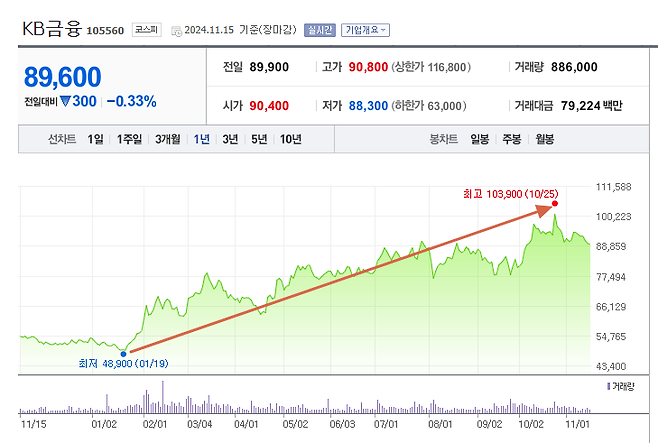Click the blue 최저 48,900 low marker

click(x=123, y=353)
